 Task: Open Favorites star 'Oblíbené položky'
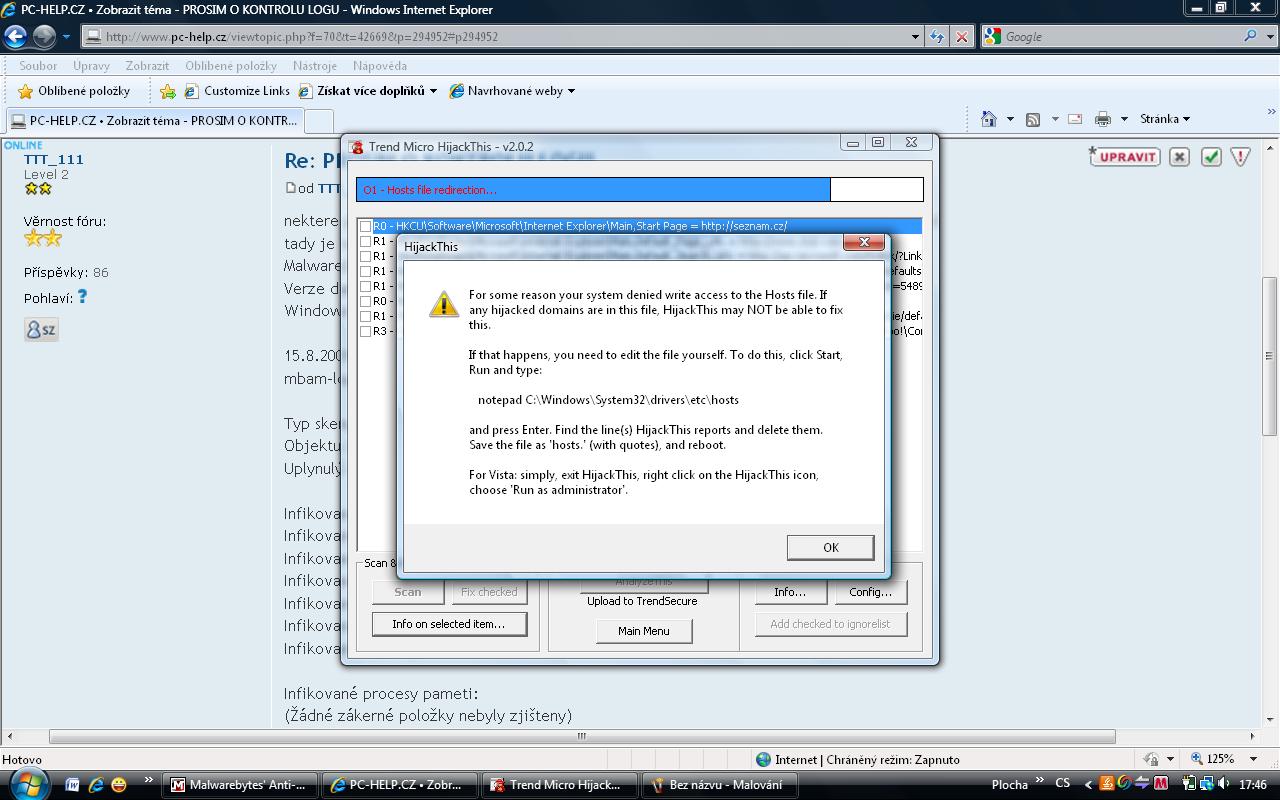pyautogui.click(x=74, y=91)
